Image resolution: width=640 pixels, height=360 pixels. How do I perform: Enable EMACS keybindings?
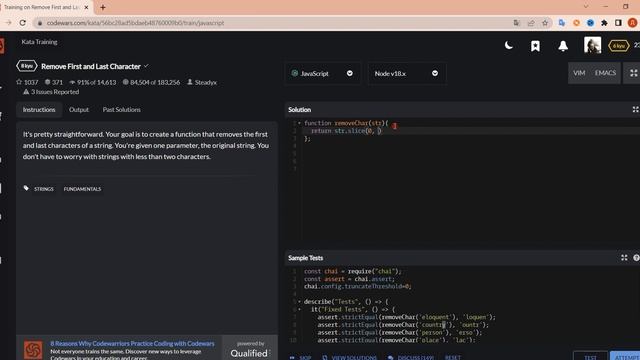click(605, 73)
